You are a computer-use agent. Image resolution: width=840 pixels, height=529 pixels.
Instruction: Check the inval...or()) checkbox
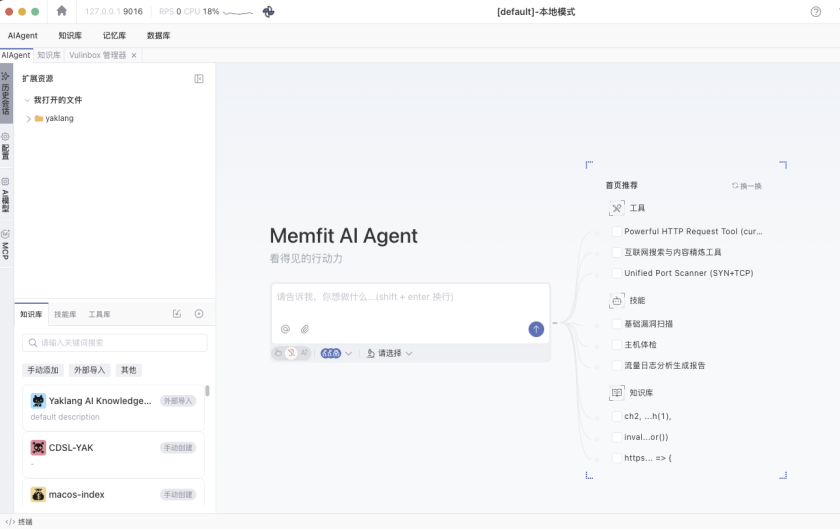click(617, 437)
